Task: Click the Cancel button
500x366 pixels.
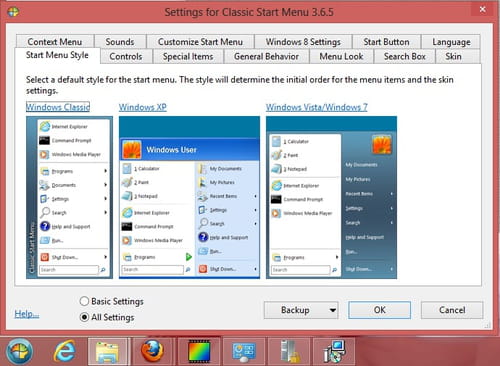Action: click(452, 310)
